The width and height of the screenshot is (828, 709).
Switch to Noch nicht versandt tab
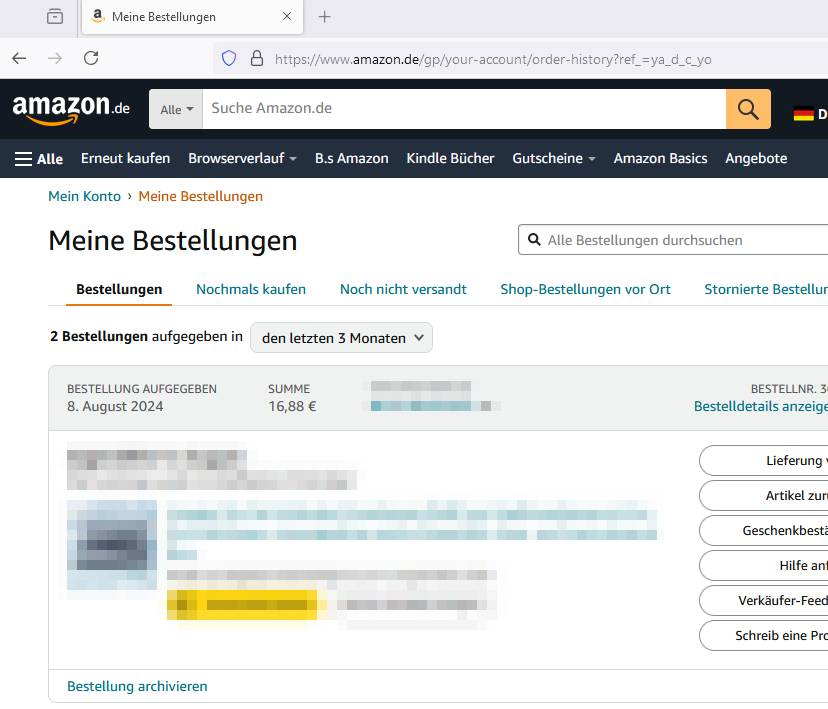(403, 289)
